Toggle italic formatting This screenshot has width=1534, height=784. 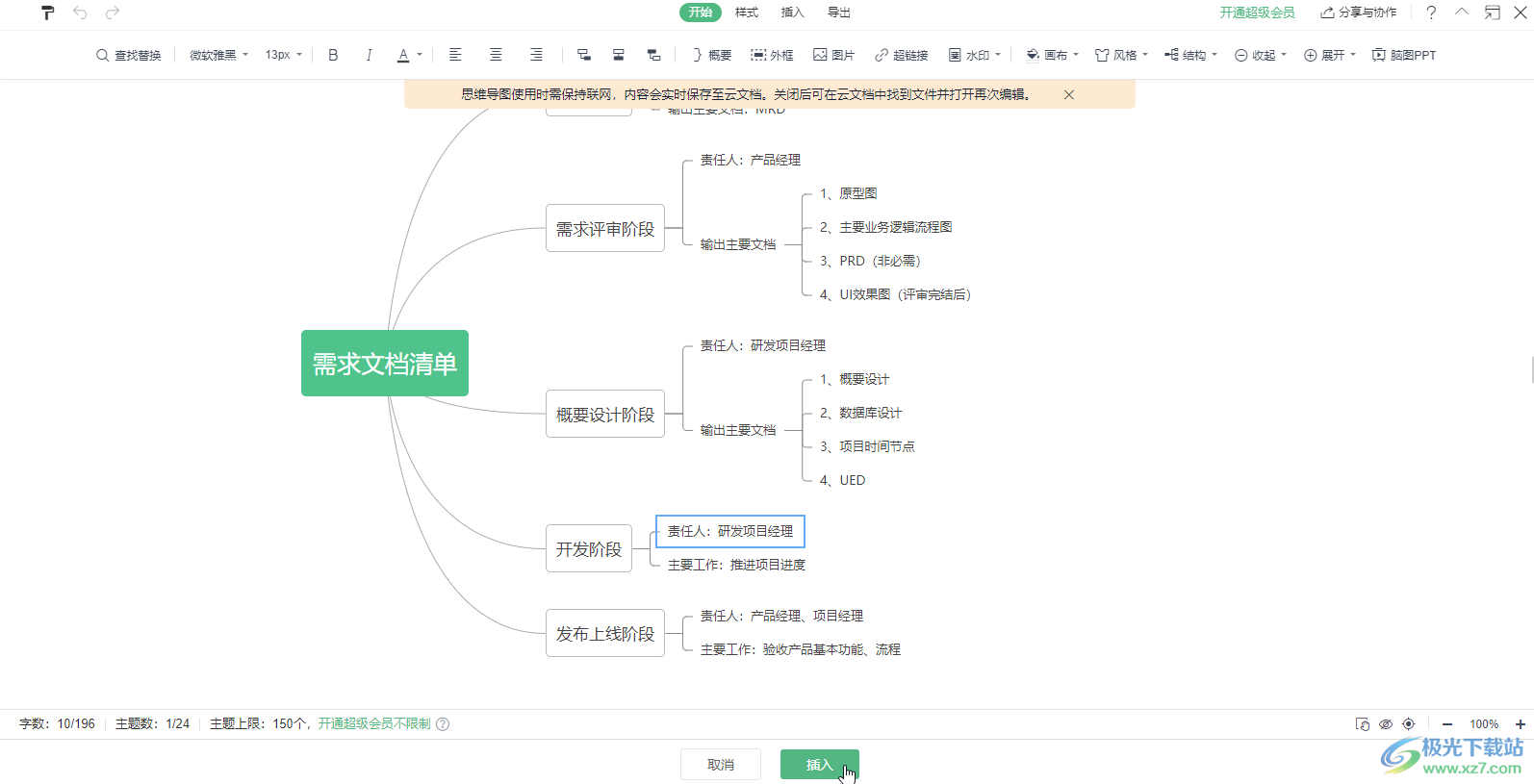point(369,55)
